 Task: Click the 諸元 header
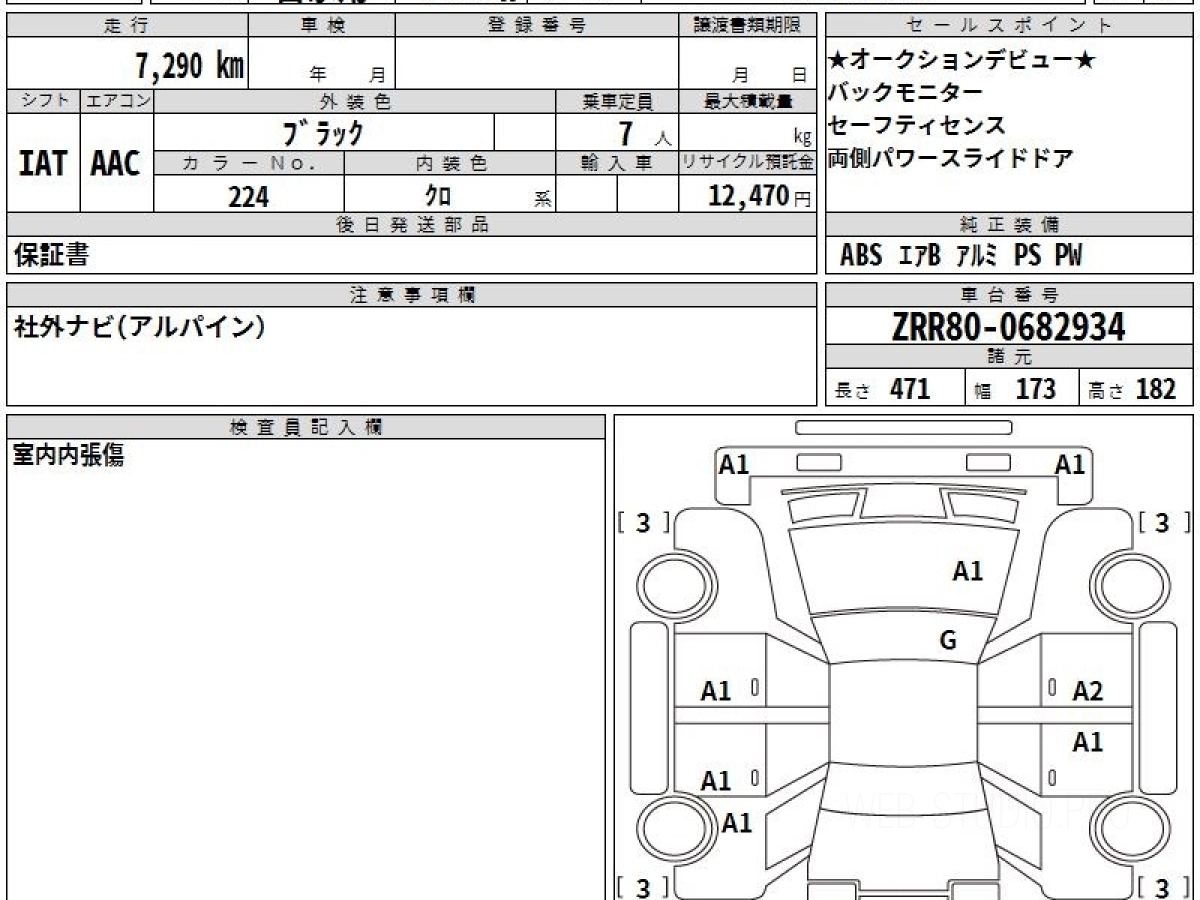tap(1010, 357)
